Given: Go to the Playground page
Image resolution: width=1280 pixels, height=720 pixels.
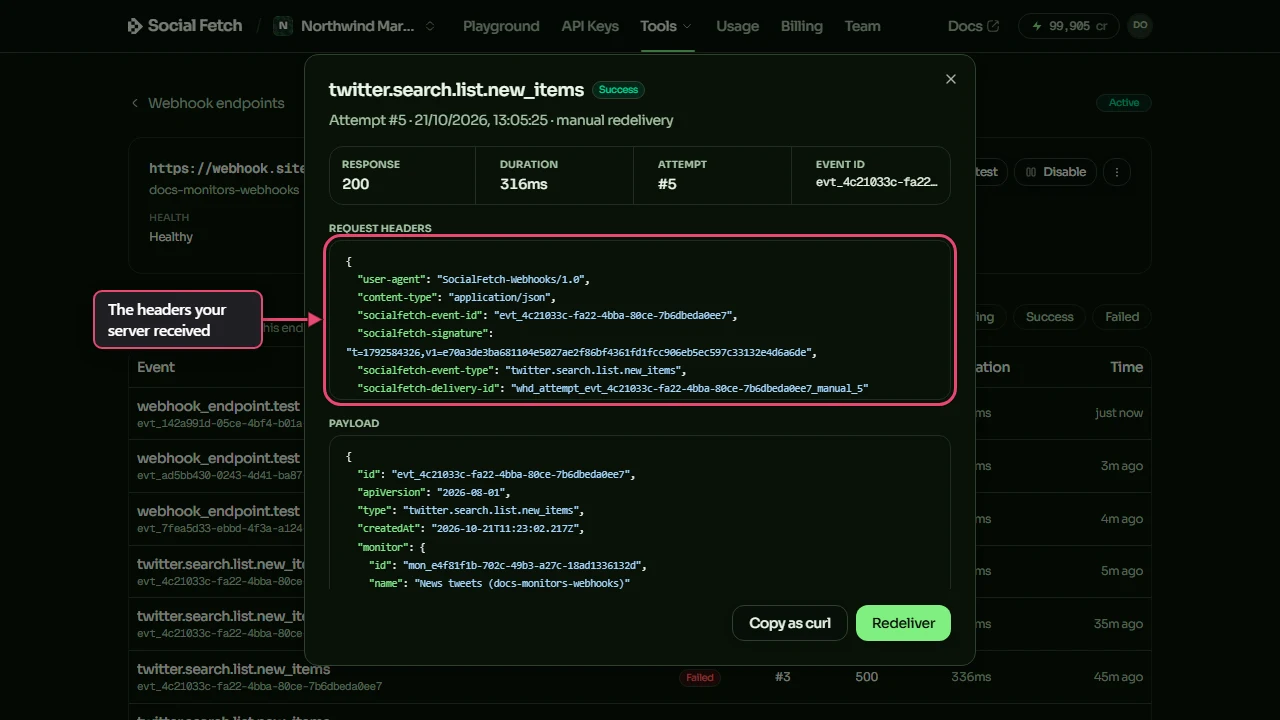Looking at the screenshot, I should pyautogui.click(x=501, y=26).
